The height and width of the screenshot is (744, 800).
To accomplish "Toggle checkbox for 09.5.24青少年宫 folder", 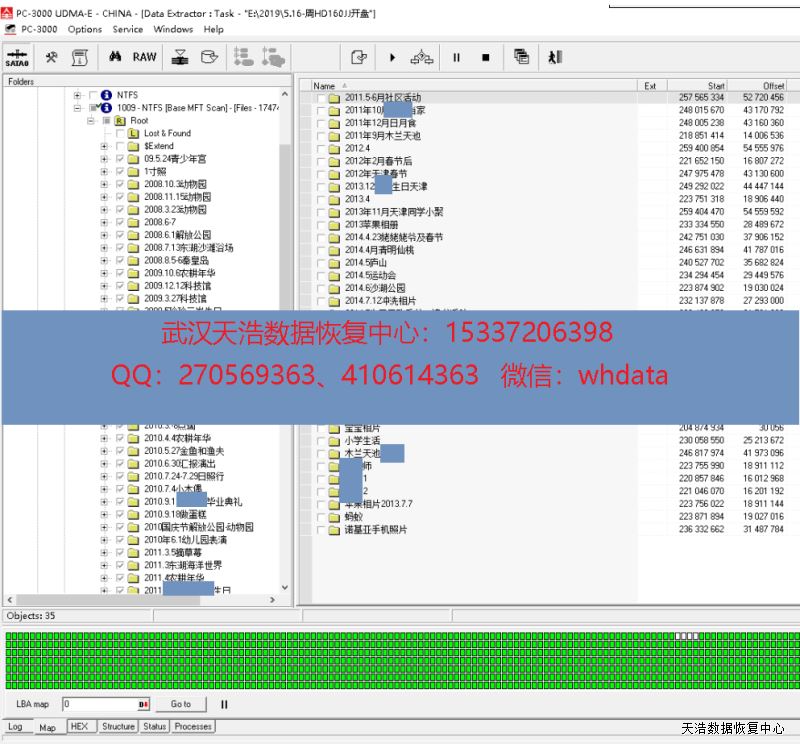I will click(120, 158).
